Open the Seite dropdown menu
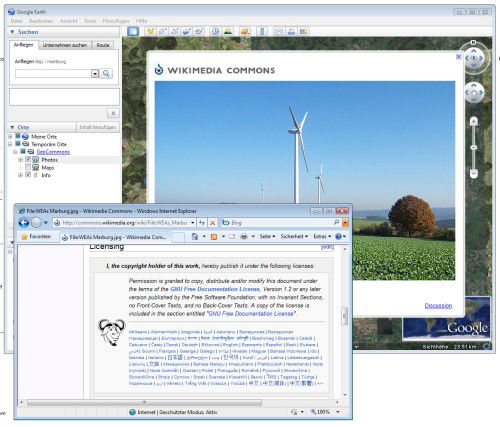The height and width of the screenshot is (427, 500). point(267,236)
